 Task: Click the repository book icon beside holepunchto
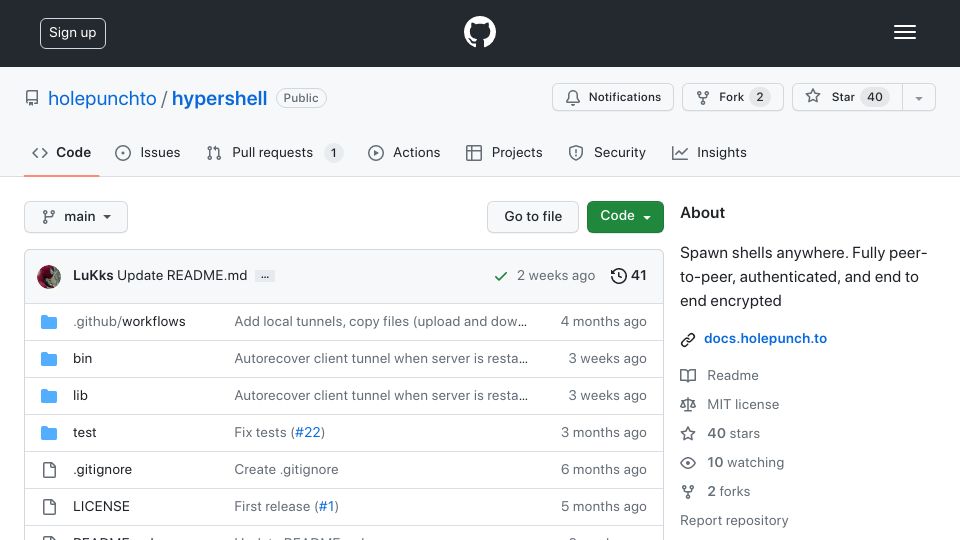pos(32,98)
